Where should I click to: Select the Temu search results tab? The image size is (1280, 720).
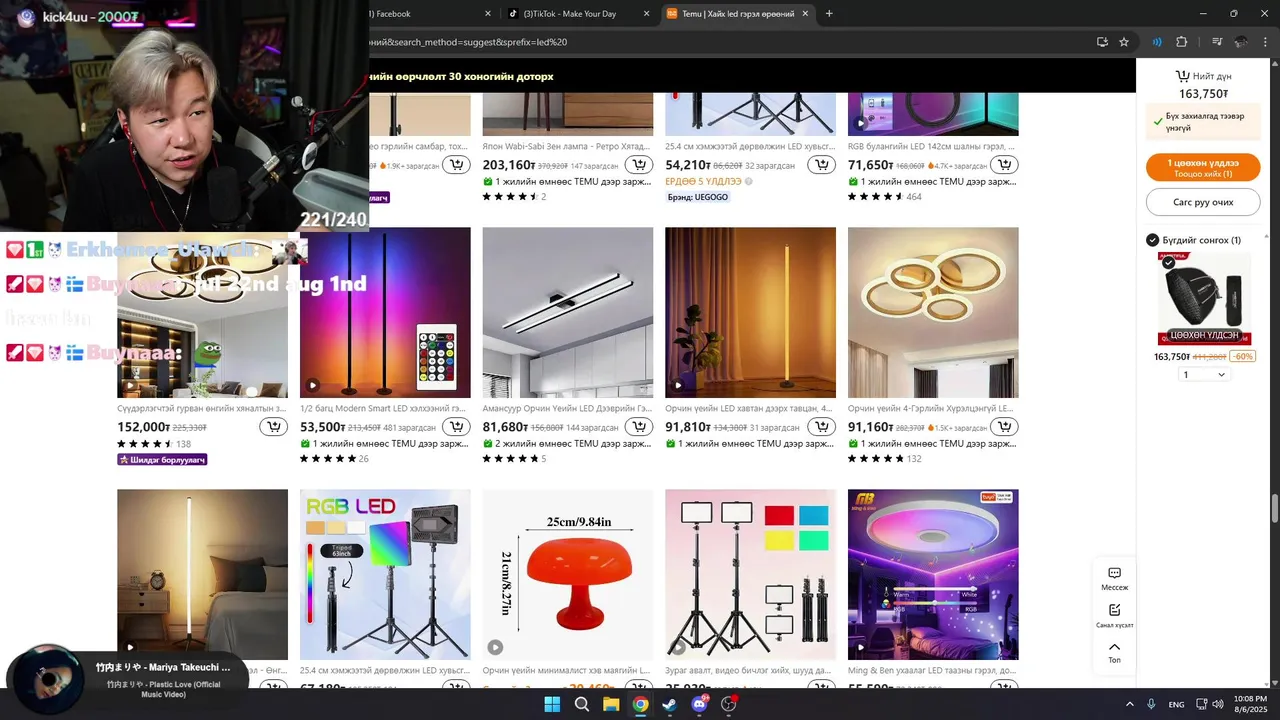point(736,14)
